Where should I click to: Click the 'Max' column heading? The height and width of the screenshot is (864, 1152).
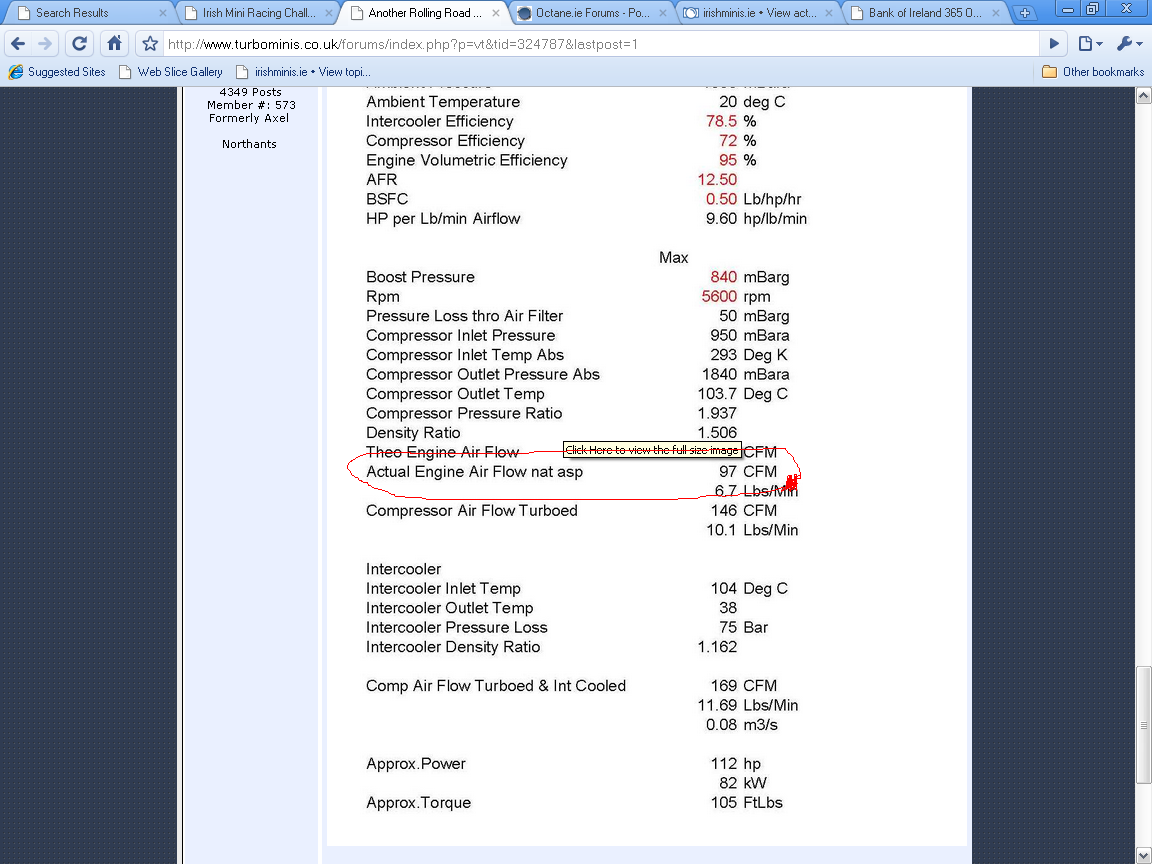674,258
